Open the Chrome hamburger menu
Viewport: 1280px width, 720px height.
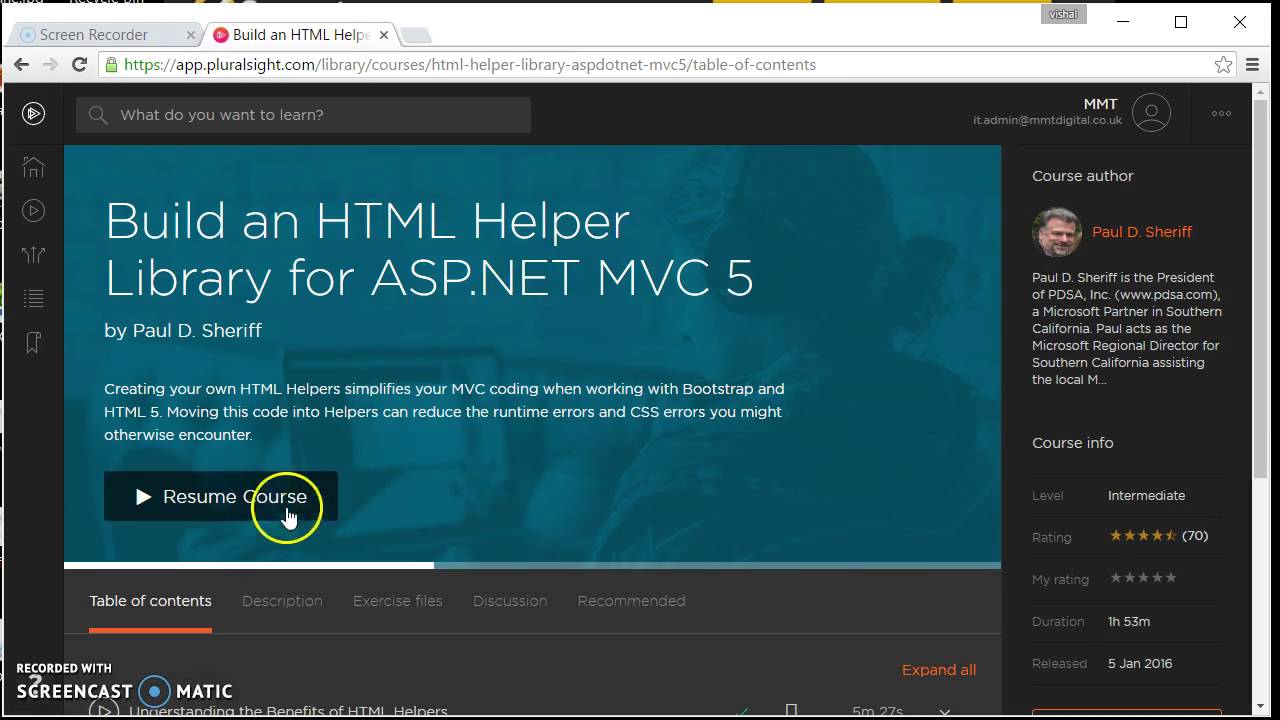click(1252, 64)
